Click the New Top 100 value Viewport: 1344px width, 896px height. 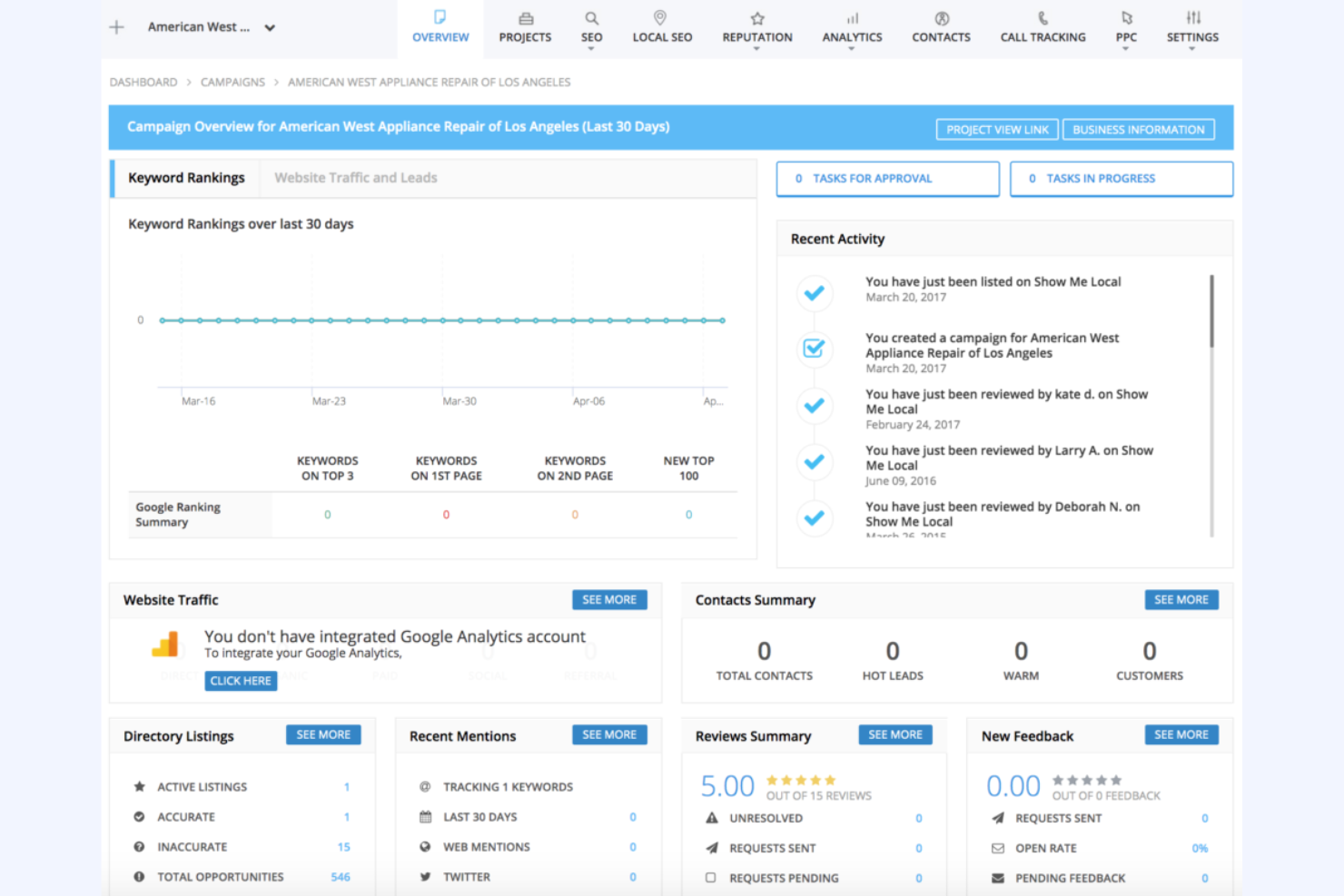[x=688, y=515]
